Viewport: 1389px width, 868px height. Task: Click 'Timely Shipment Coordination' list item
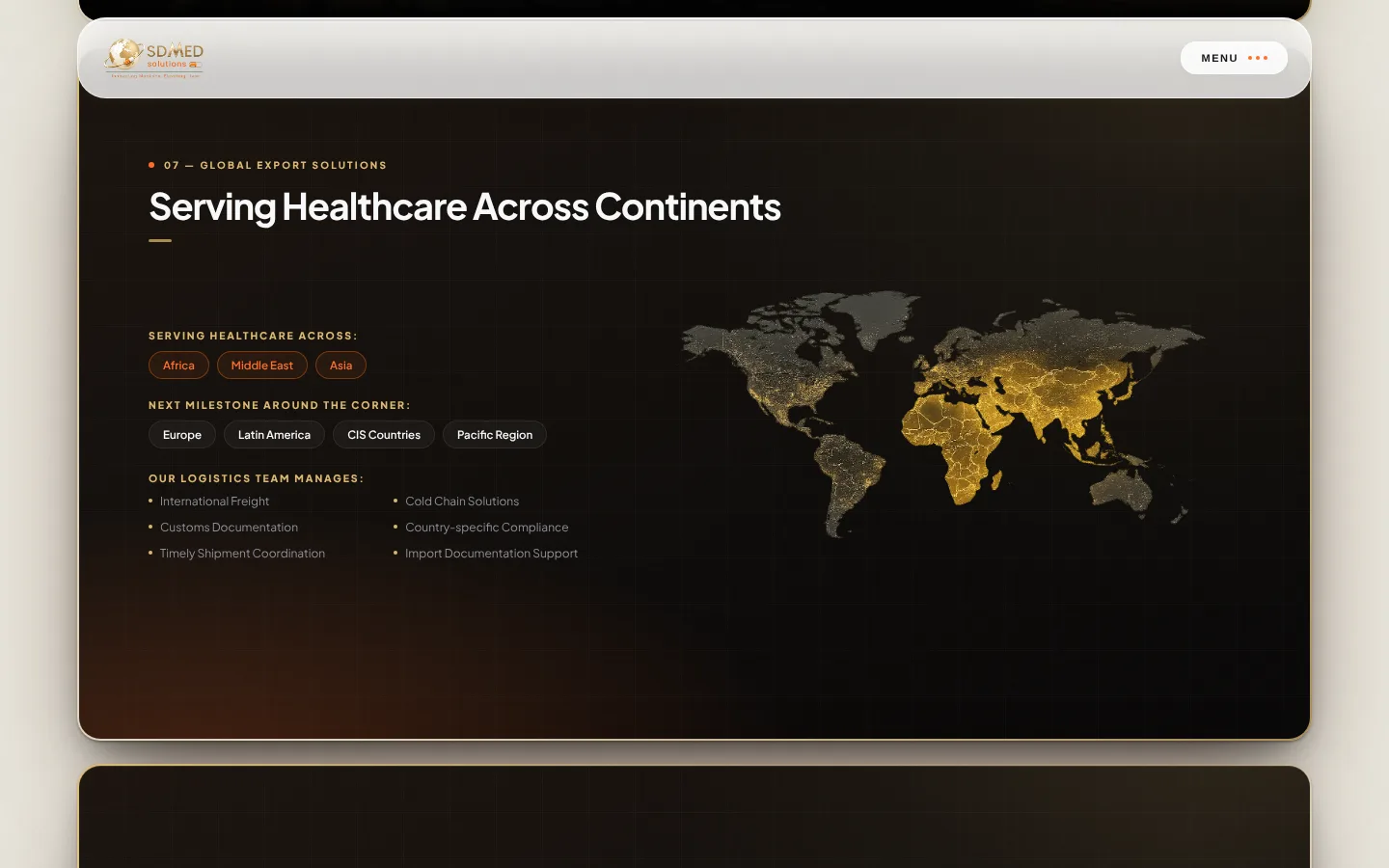point(242,554)
